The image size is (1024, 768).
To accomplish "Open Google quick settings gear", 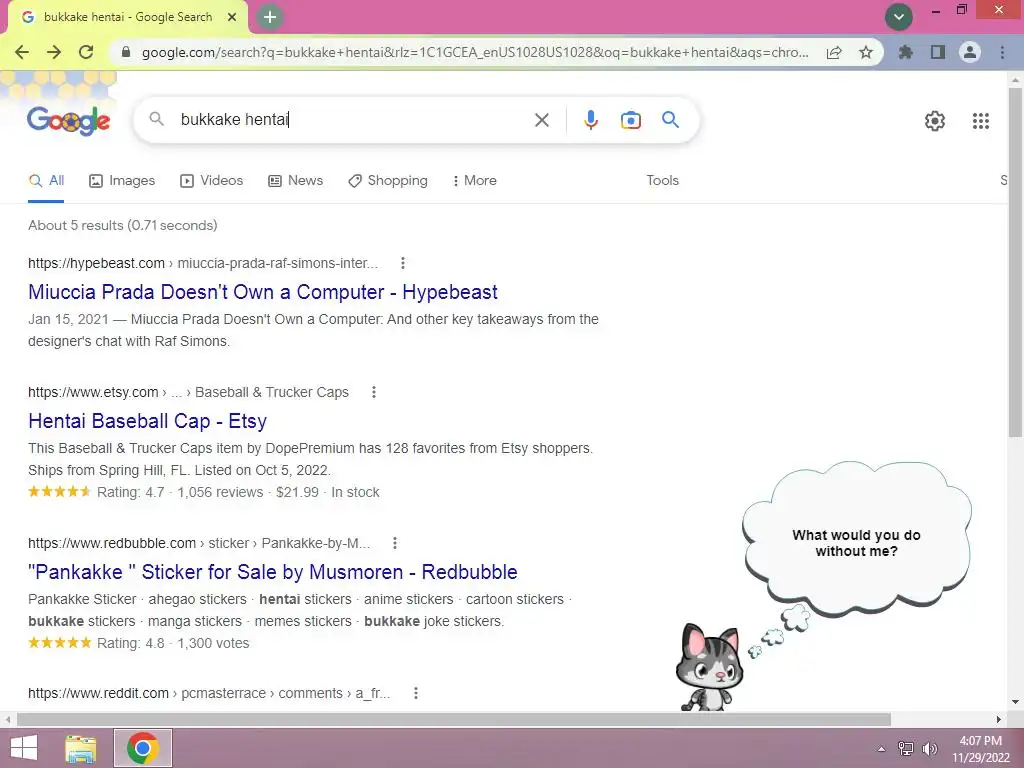I will pyautogui.click(x=935, y=121).
